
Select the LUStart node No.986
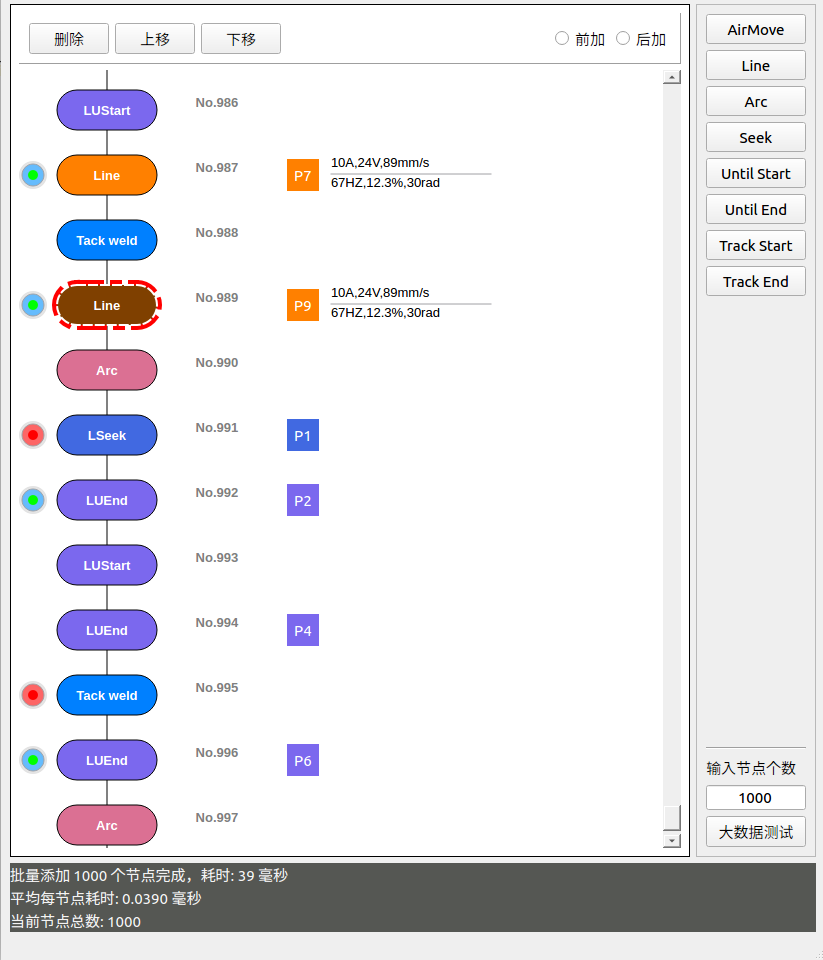pos(107,110)
